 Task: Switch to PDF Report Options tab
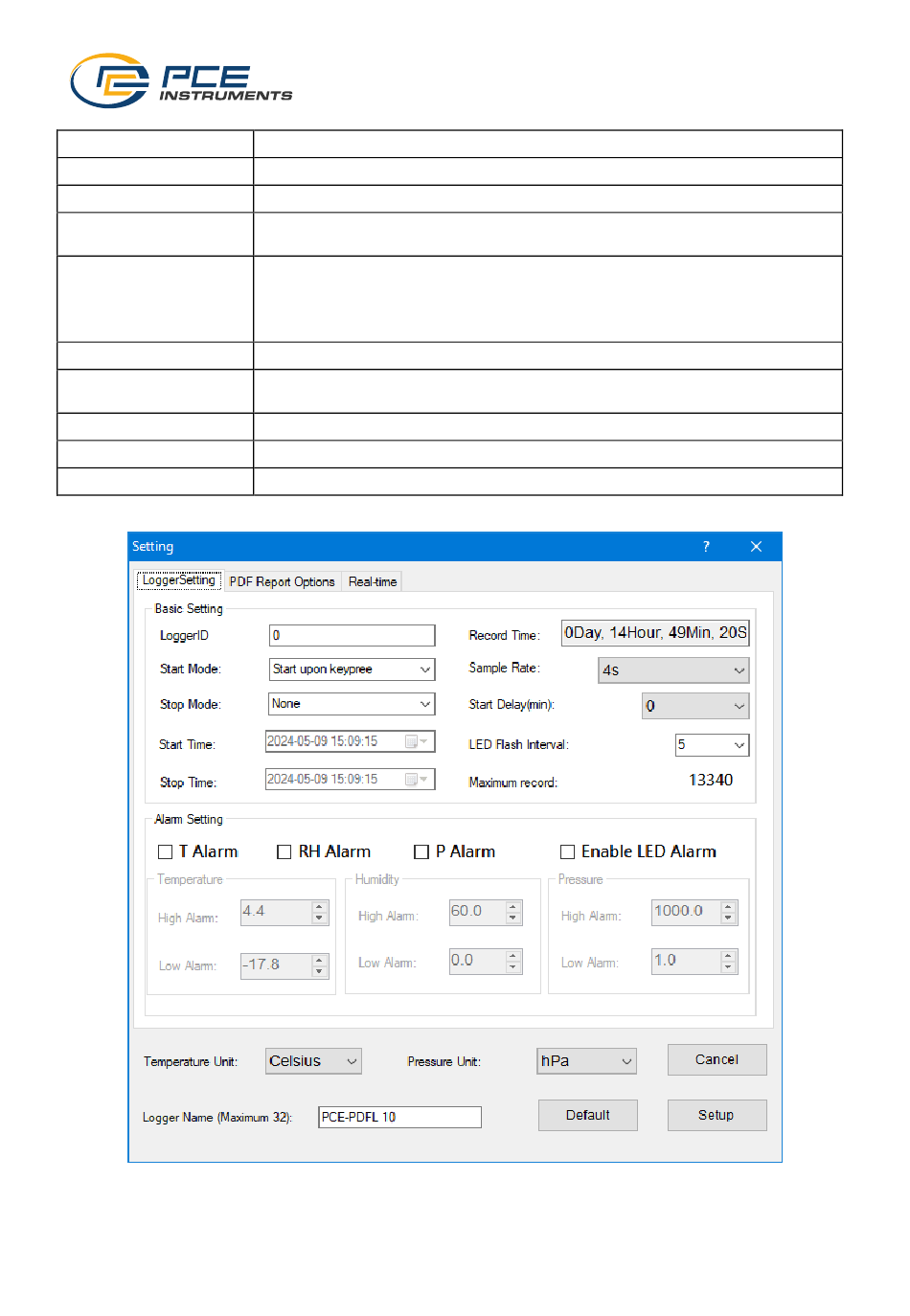(x=283, y=582)
